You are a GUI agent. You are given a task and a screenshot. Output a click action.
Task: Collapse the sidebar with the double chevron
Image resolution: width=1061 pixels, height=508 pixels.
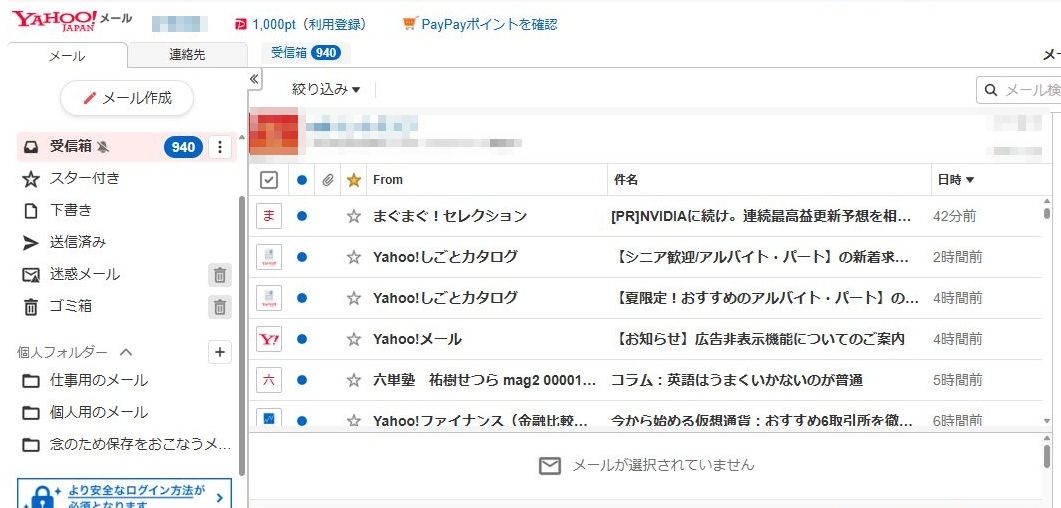[x=254, y=79]
